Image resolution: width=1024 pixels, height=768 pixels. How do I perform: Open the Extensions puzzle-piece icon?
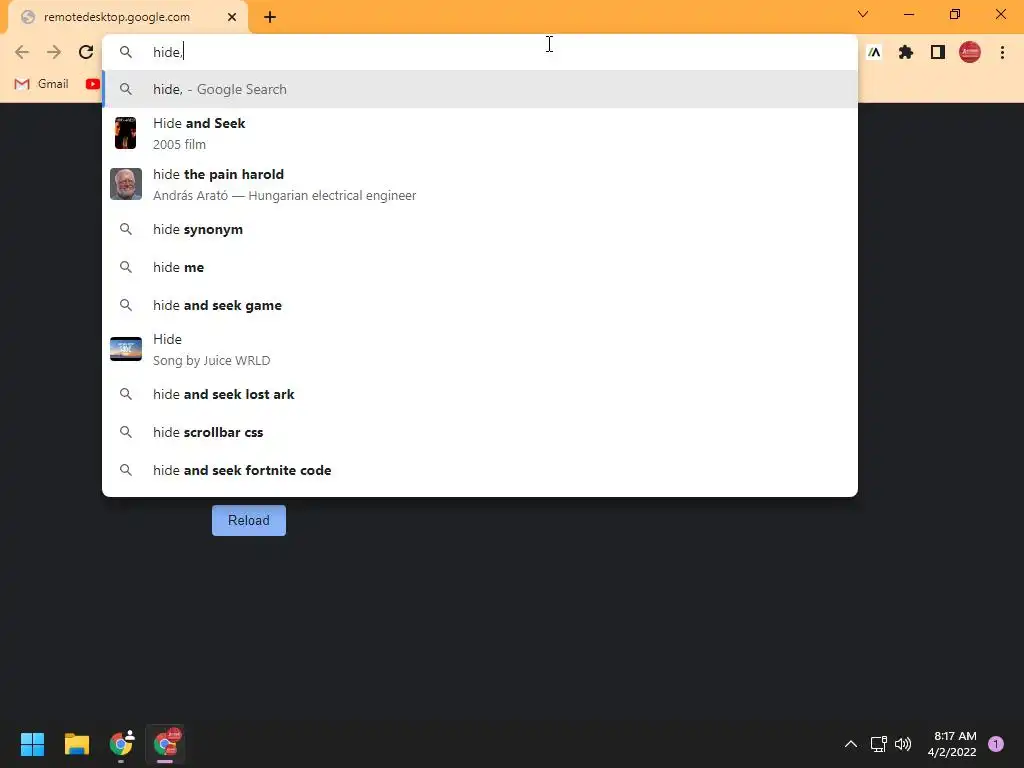coord(906,52)
